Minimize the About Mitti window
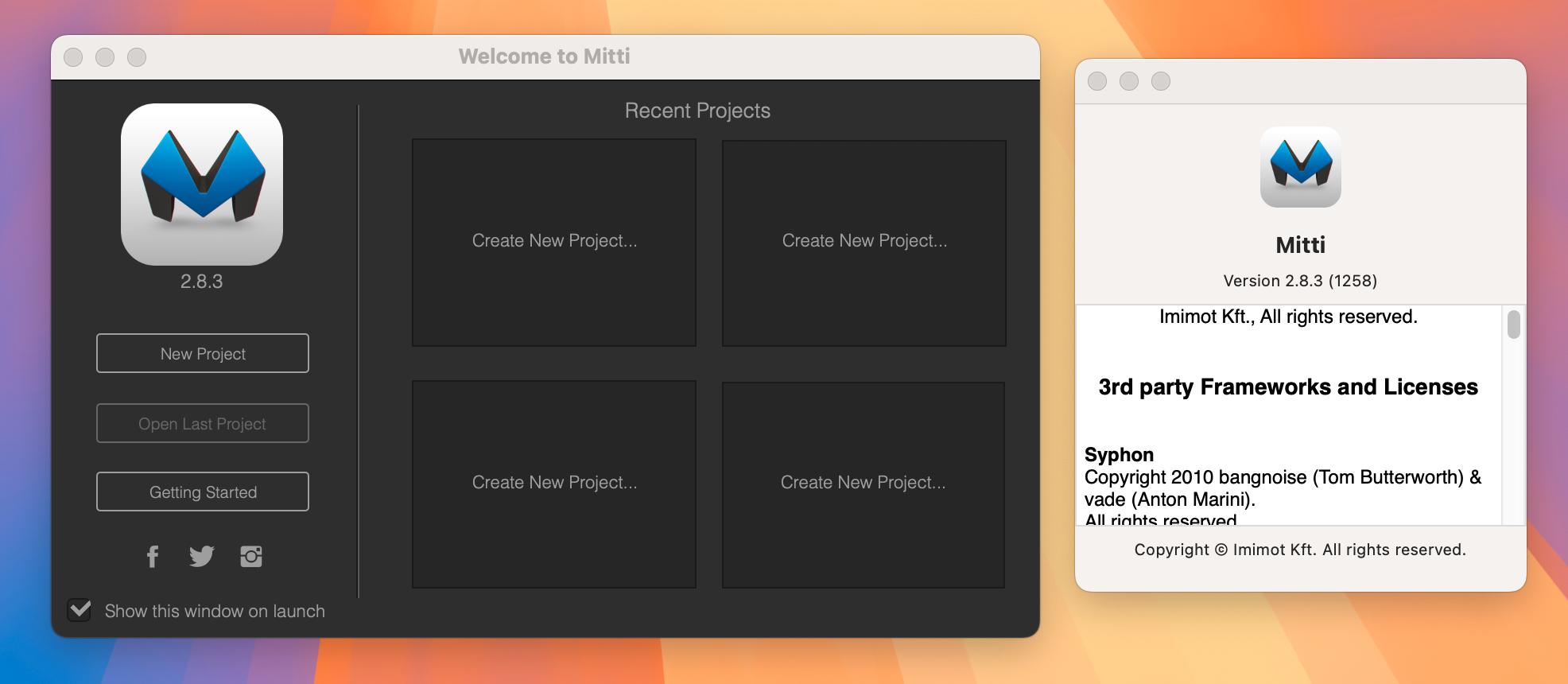Viewport: 1568px width, 684px height. (1129, 81)
